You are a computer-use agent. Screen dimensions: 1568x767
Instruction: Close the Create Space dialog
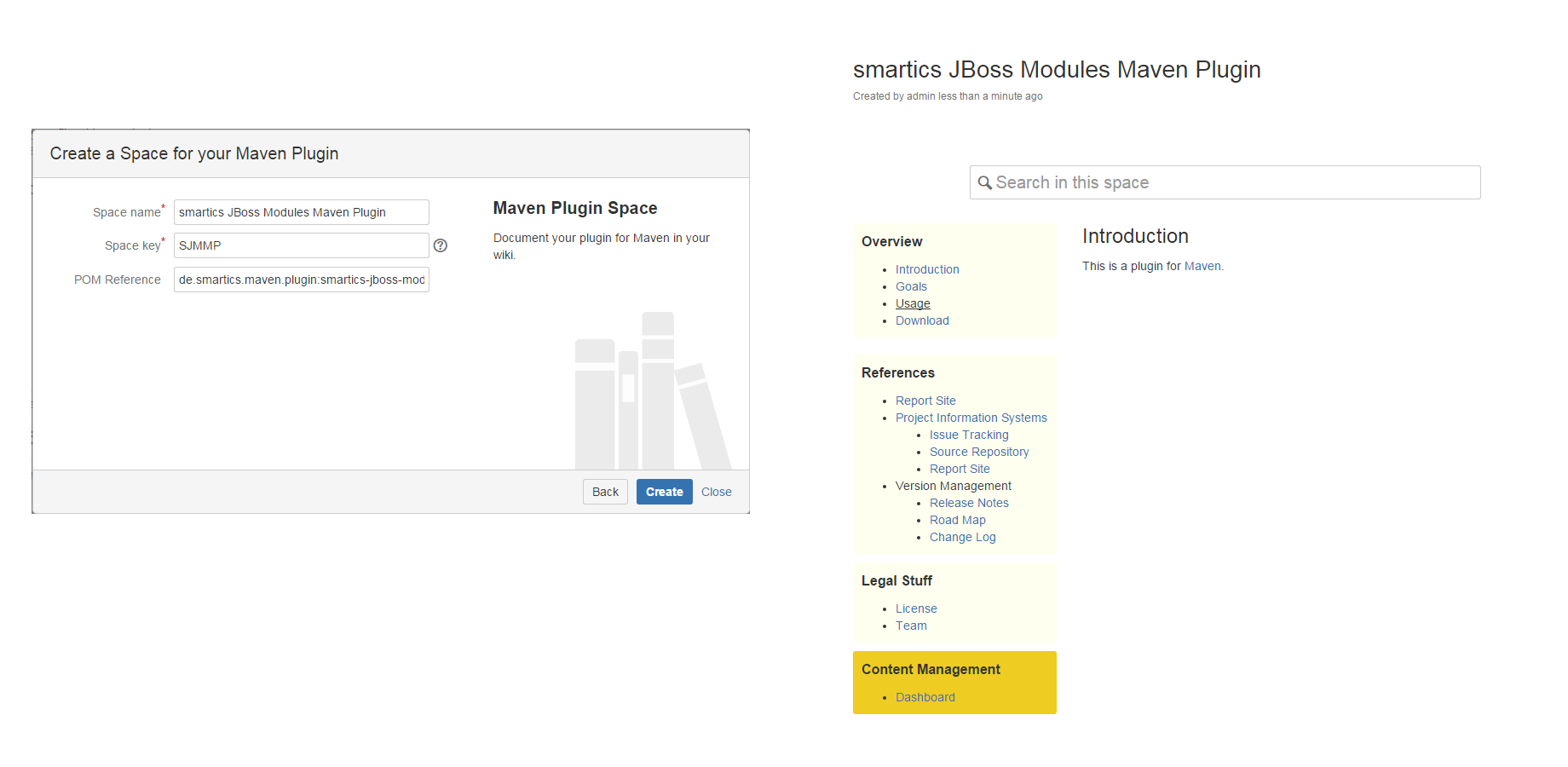click(717, 492)
